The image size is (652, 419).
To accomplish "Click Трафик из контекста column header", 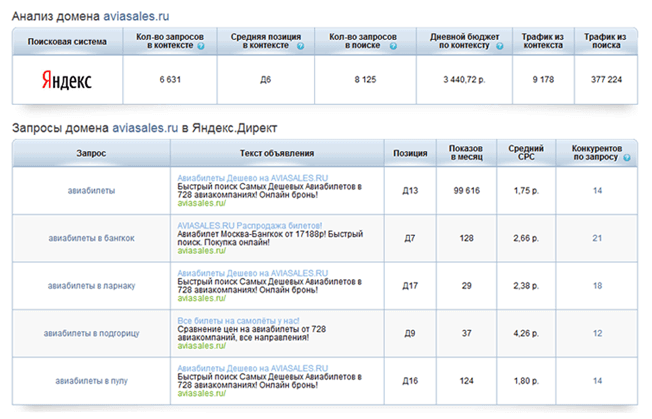I will pyautogui.click(x=543, y=42).
